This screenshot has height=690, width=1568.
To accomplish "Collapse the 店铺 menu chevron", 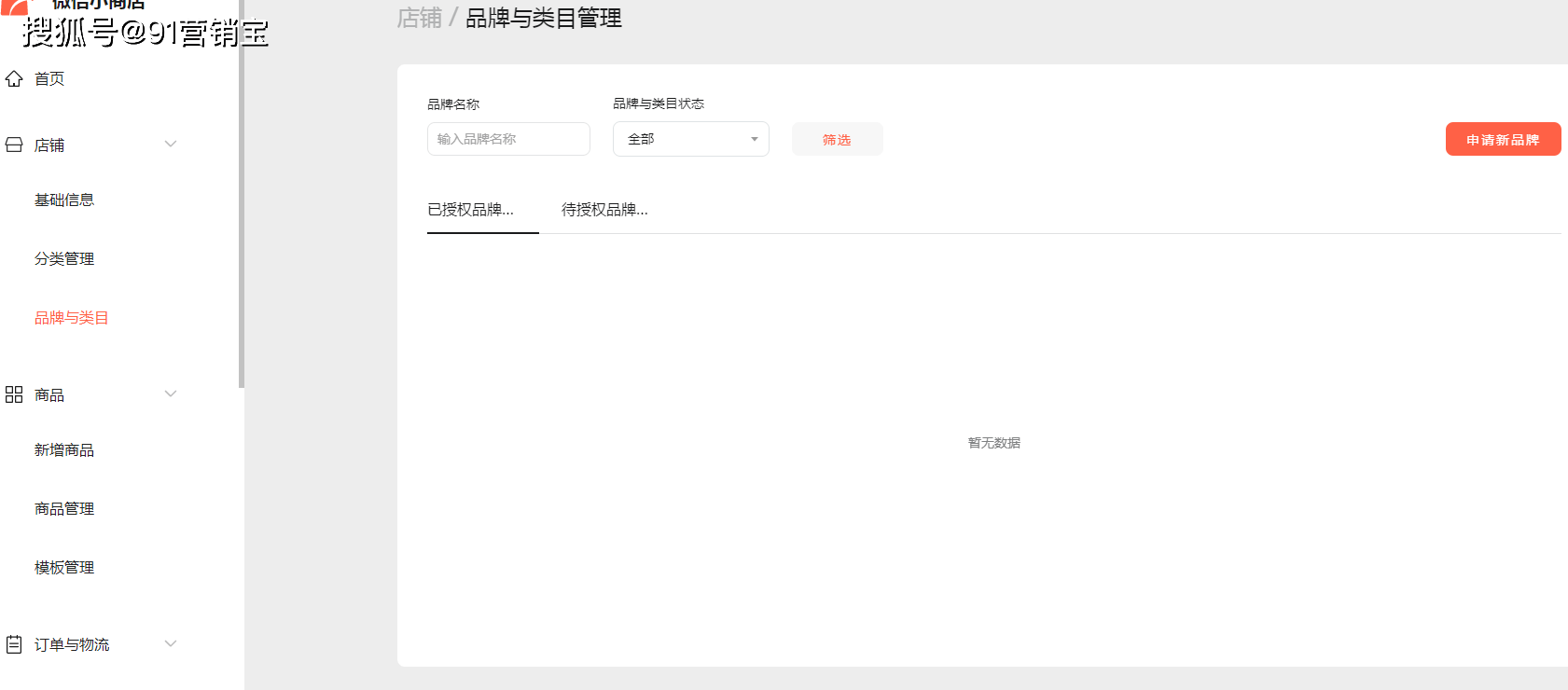I will [171, 144].
